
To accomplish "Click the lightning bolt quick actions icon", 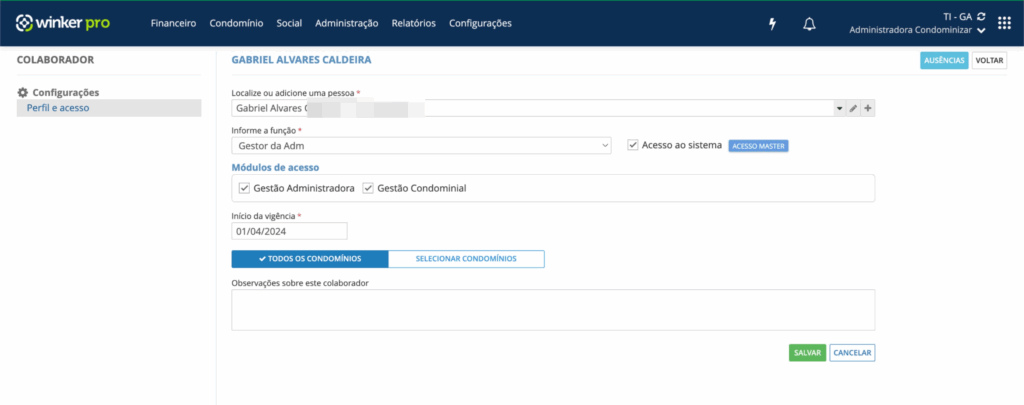I will [772, 24].
